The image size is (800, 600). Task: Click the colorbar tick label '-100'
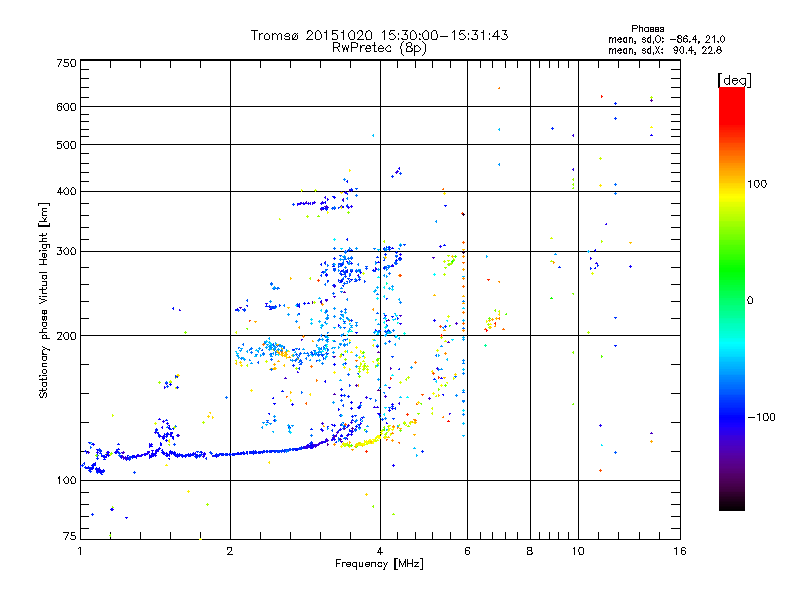click(x=761, y=417)
